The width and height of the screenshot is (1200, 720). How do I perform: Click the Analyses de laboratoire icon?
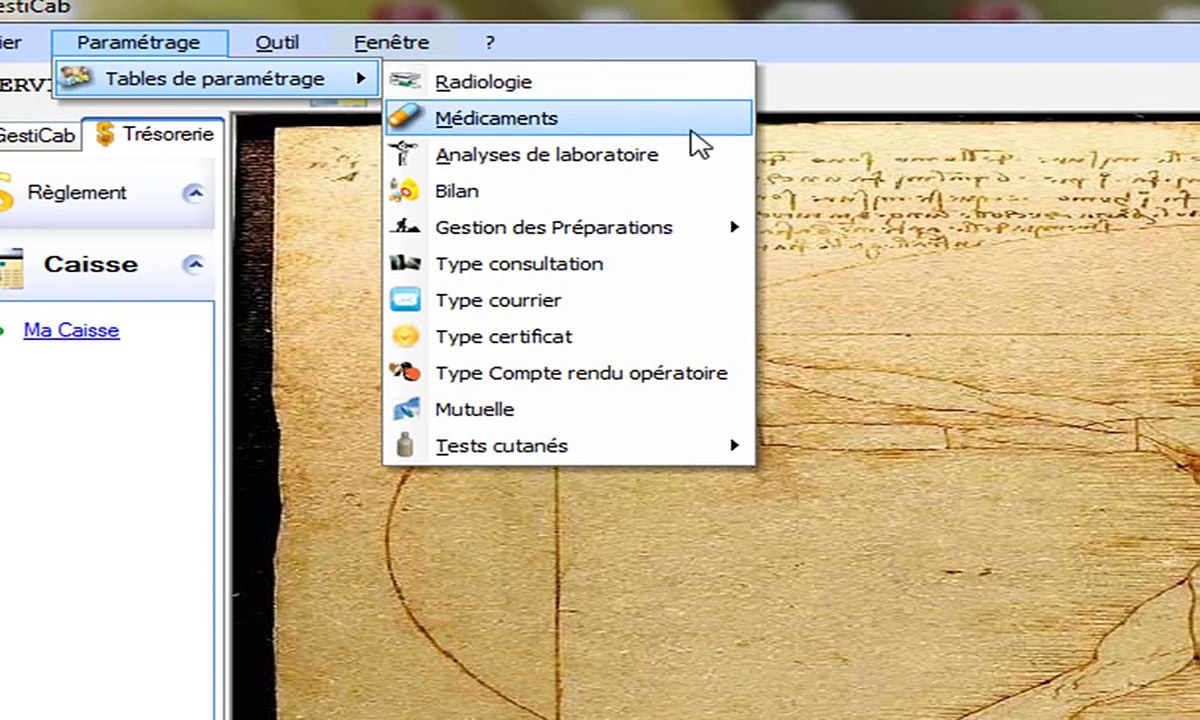point(405,155)
